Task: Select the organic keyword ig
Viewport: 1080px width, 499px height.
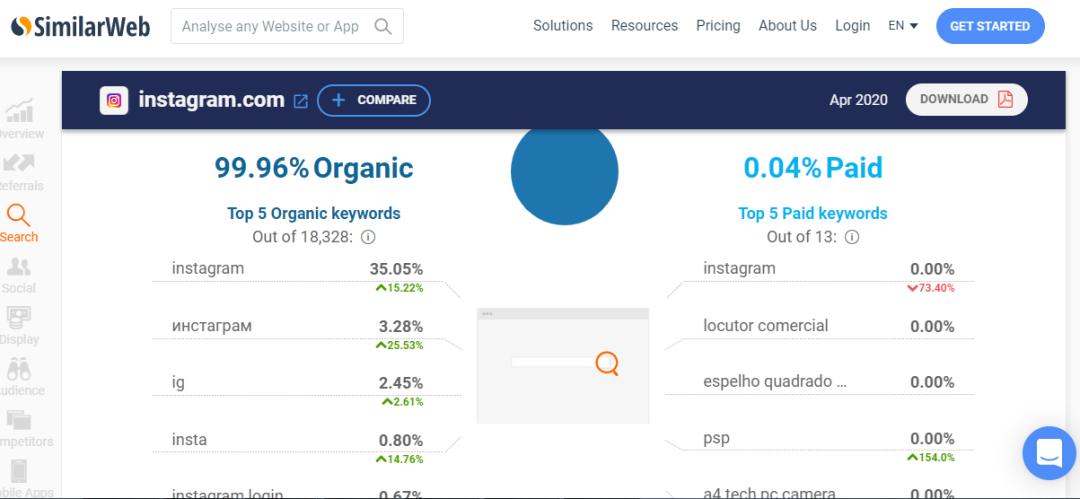Action: pos(178,383)
